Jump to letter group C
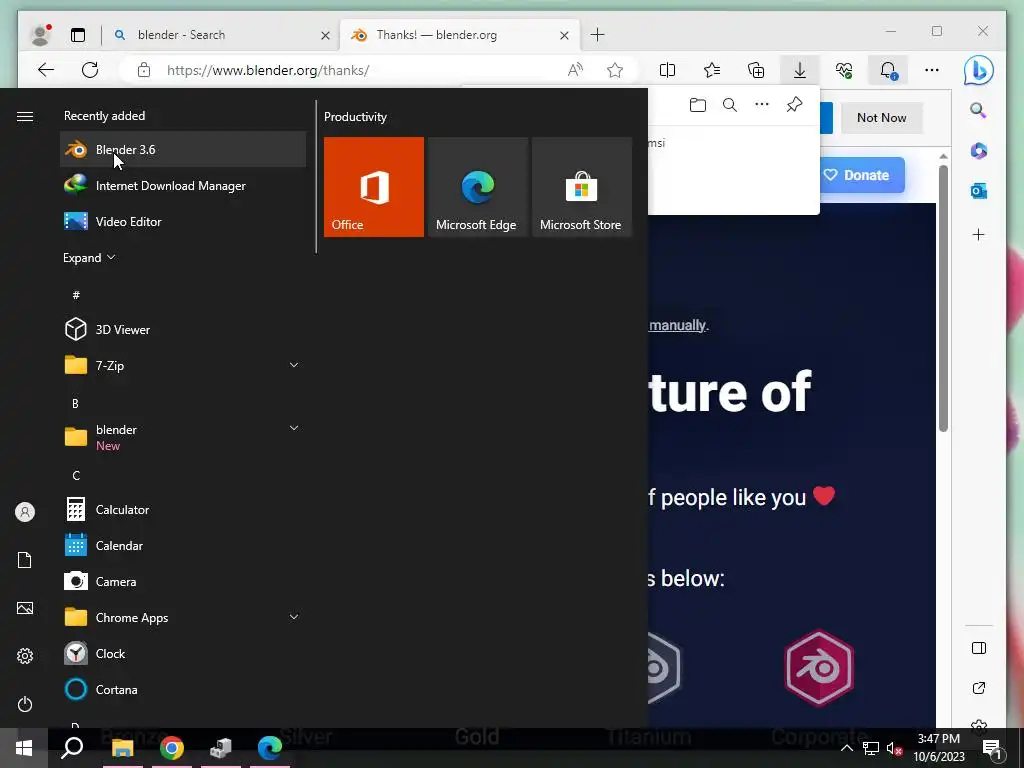 (76, 475)
